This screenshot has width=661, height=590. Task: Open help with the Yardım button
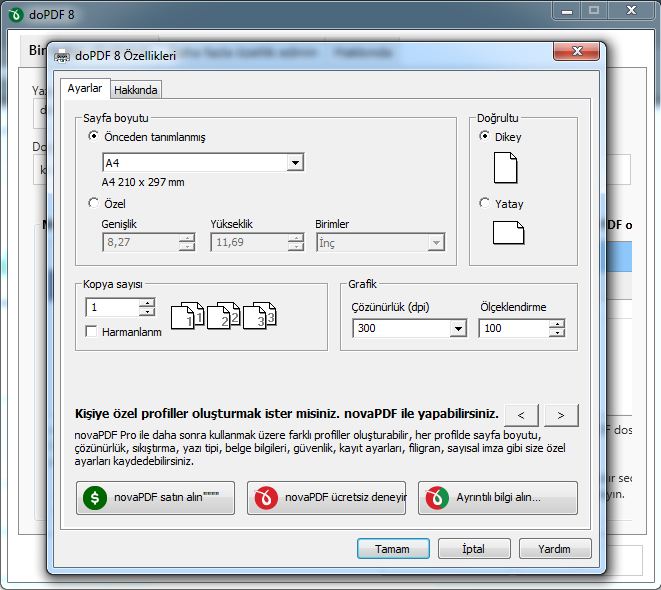pos(555,549)
